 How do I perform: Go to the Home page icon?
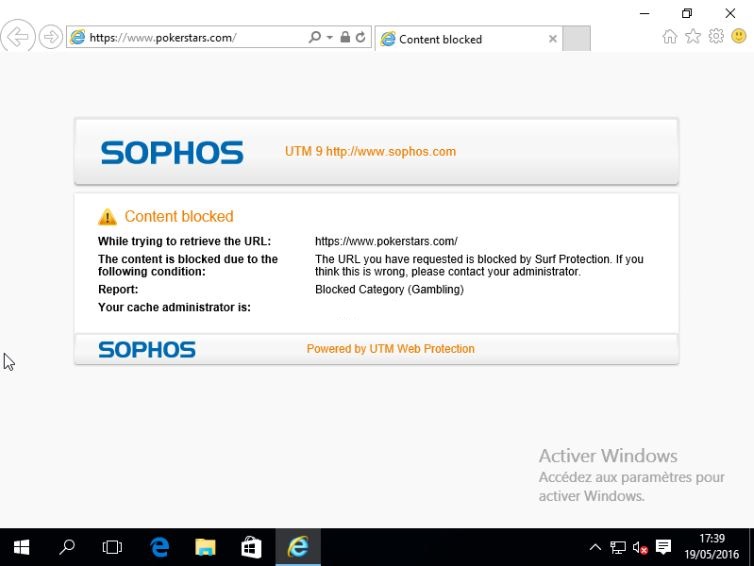pos(670,36)
